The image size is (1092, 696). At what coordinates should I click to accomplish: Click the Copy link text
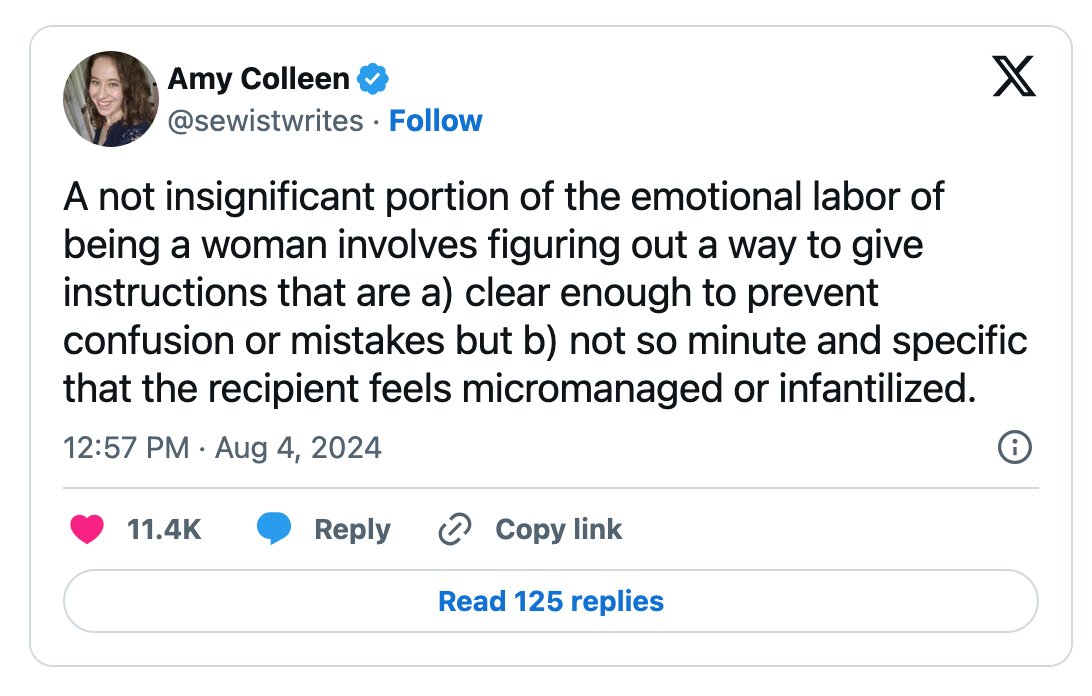(x=559, y=530)
